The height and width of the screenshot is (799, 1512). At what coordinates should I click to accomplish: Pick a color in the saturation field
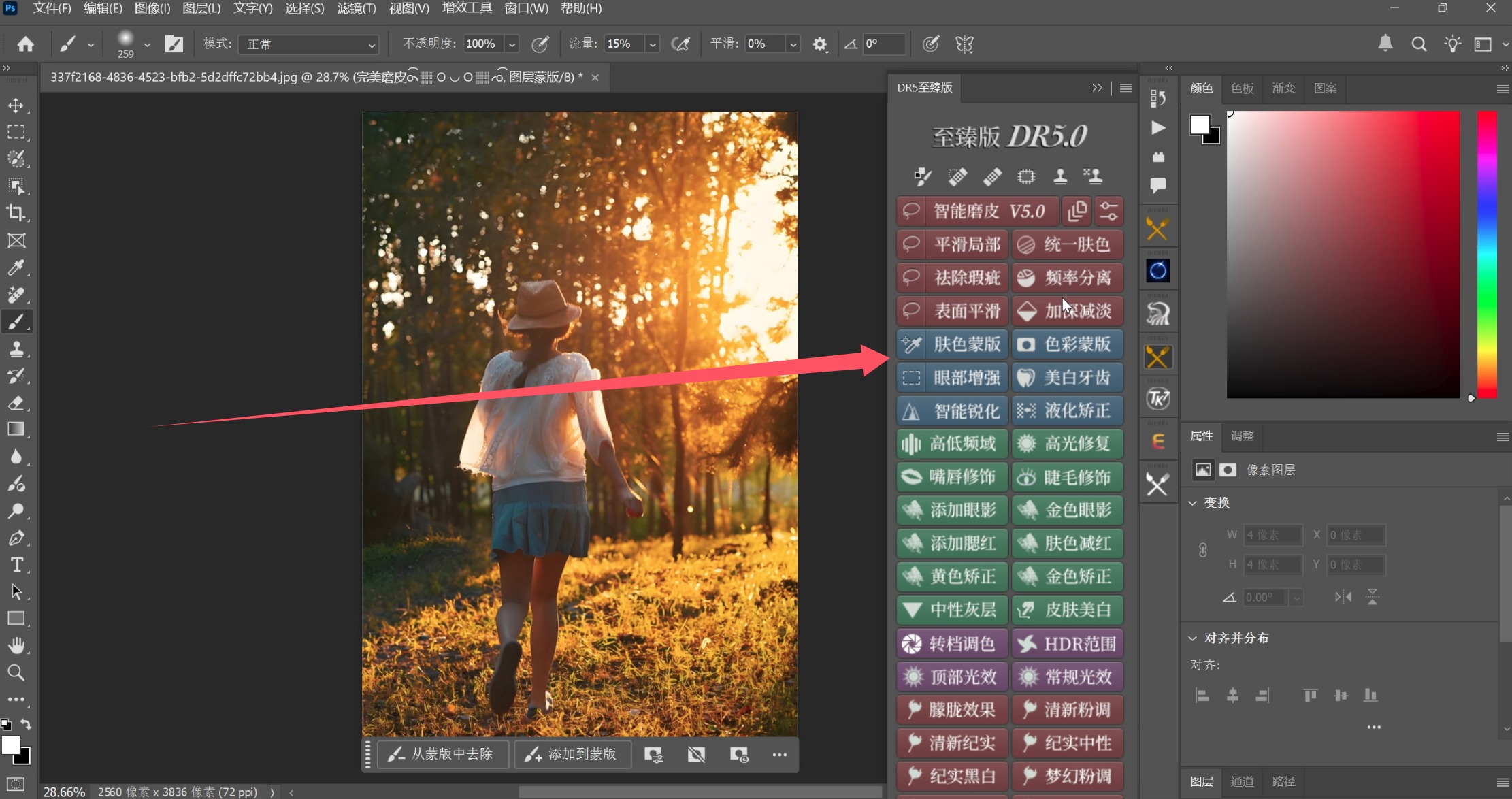(1343, 255)
